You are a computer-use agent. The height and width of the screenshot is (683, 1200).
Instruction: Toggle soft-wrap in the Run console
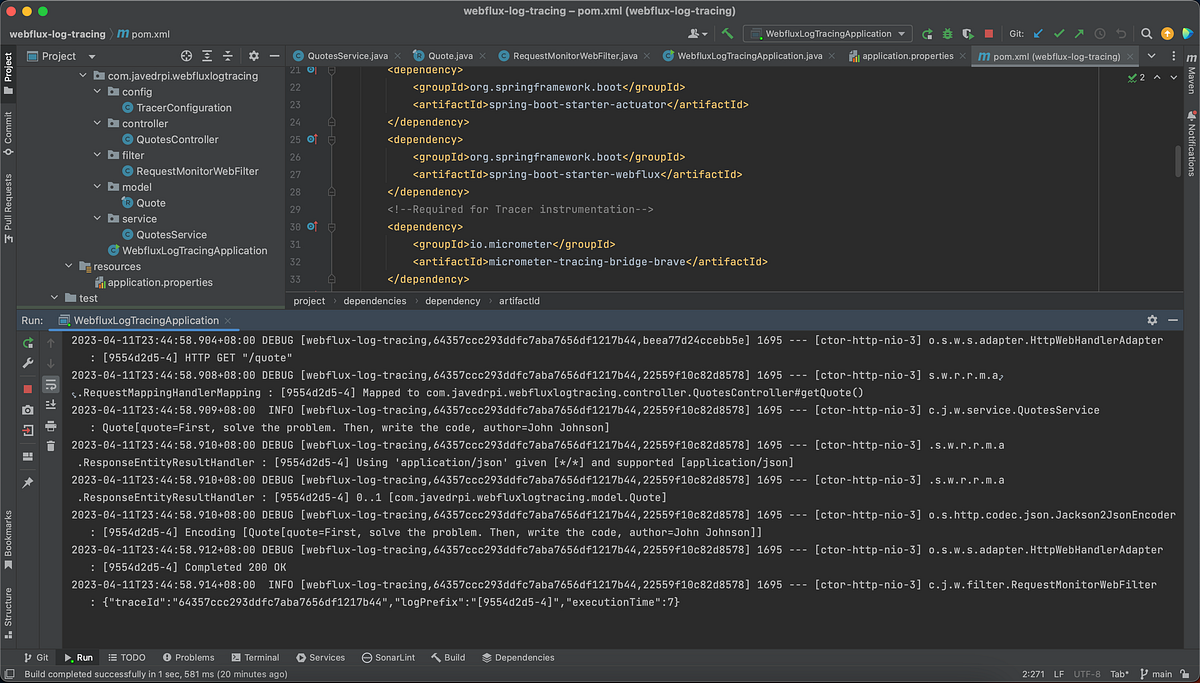[50, 386]
